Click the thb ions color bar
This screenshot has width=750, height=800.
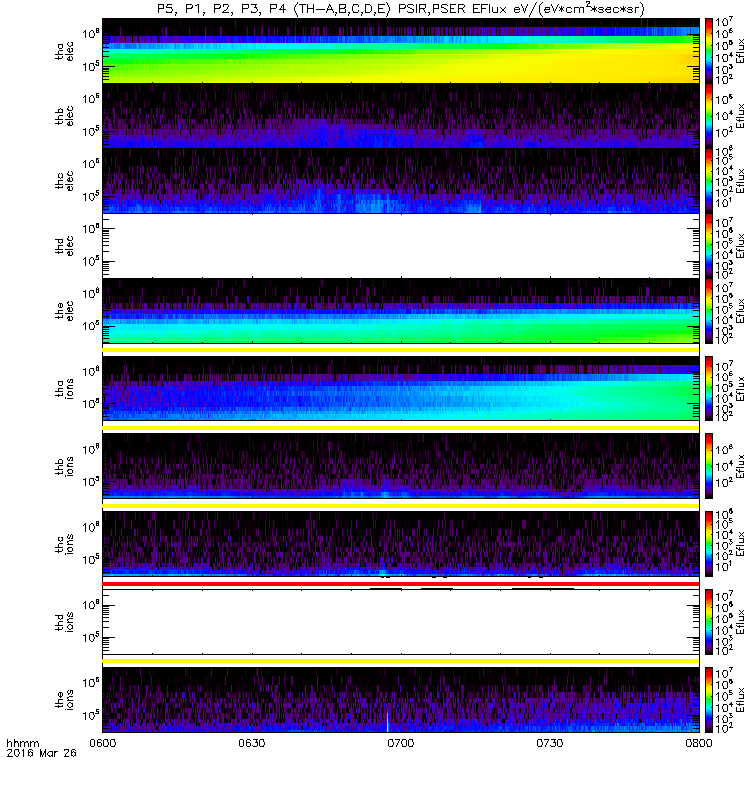[709, 466]
